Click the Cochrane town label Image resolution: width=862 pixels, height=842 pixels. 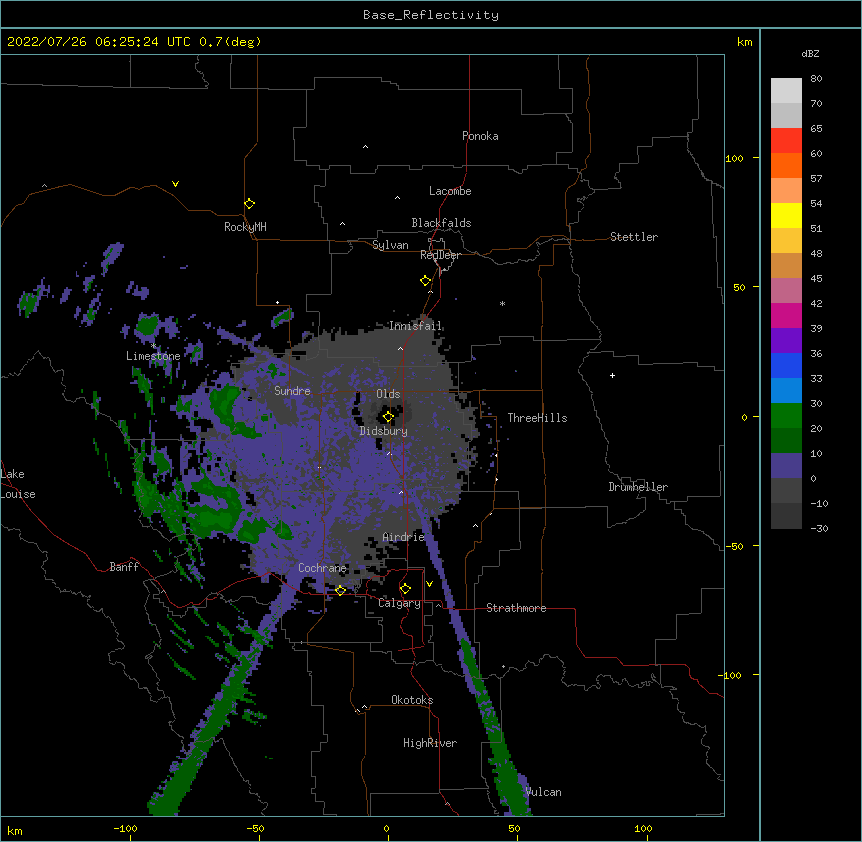[323, 568]
